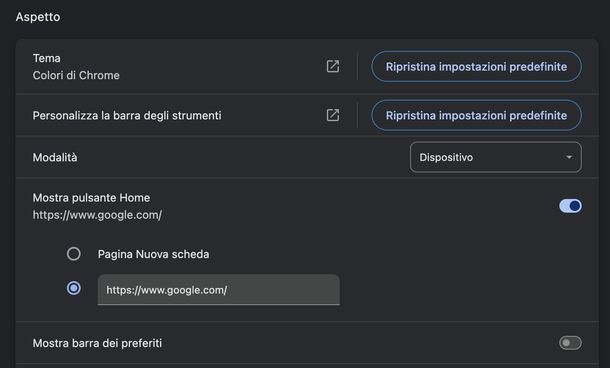Enable the Mostra barra dei preferiti toggle
Image resolution: width=610 pixels, height=368 pixels.
[570, 343]
